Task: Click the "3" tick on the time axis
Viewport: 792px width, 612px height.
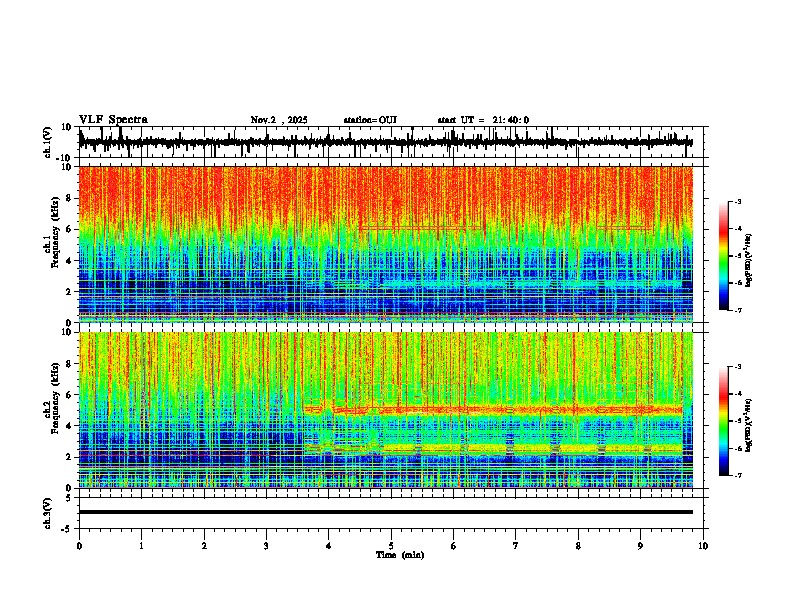Action: coord(266,546)
